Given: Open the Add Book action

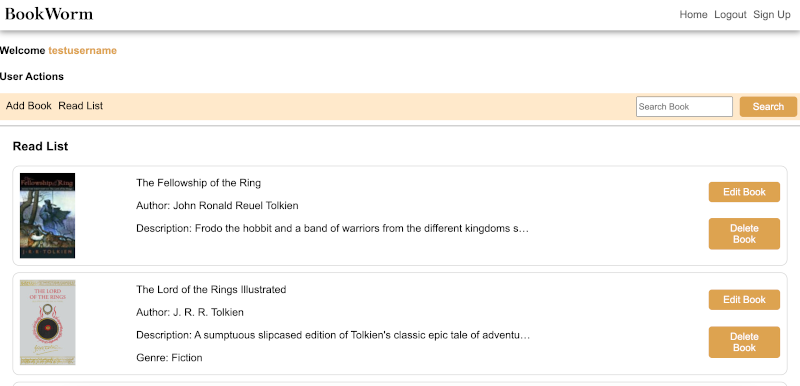Looking at the screenshot, I should 29,106.
